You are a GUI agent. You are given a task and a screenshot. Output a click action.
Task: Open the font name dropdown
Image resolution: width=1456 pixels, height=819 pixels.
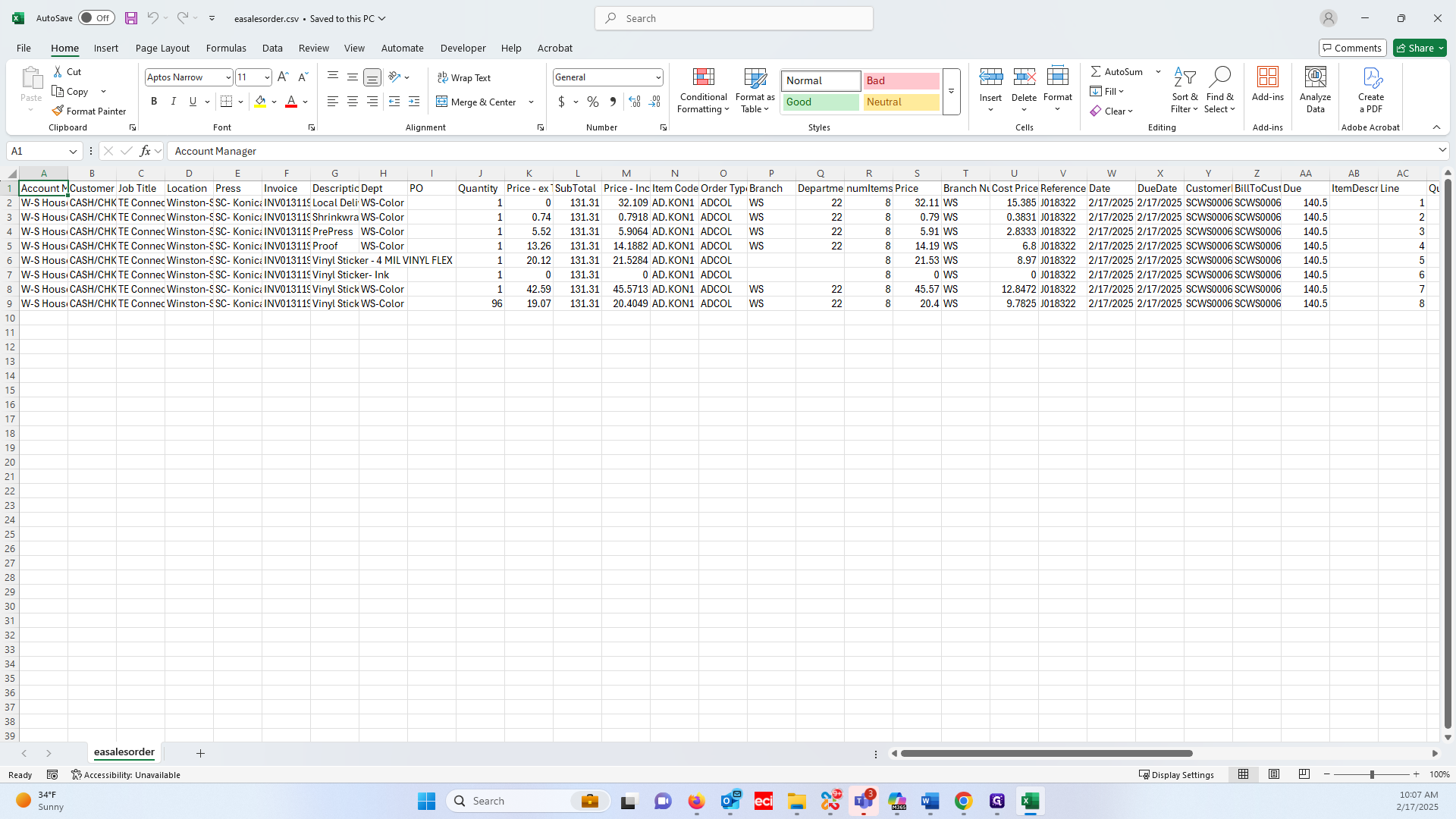[x=228, y=77]
